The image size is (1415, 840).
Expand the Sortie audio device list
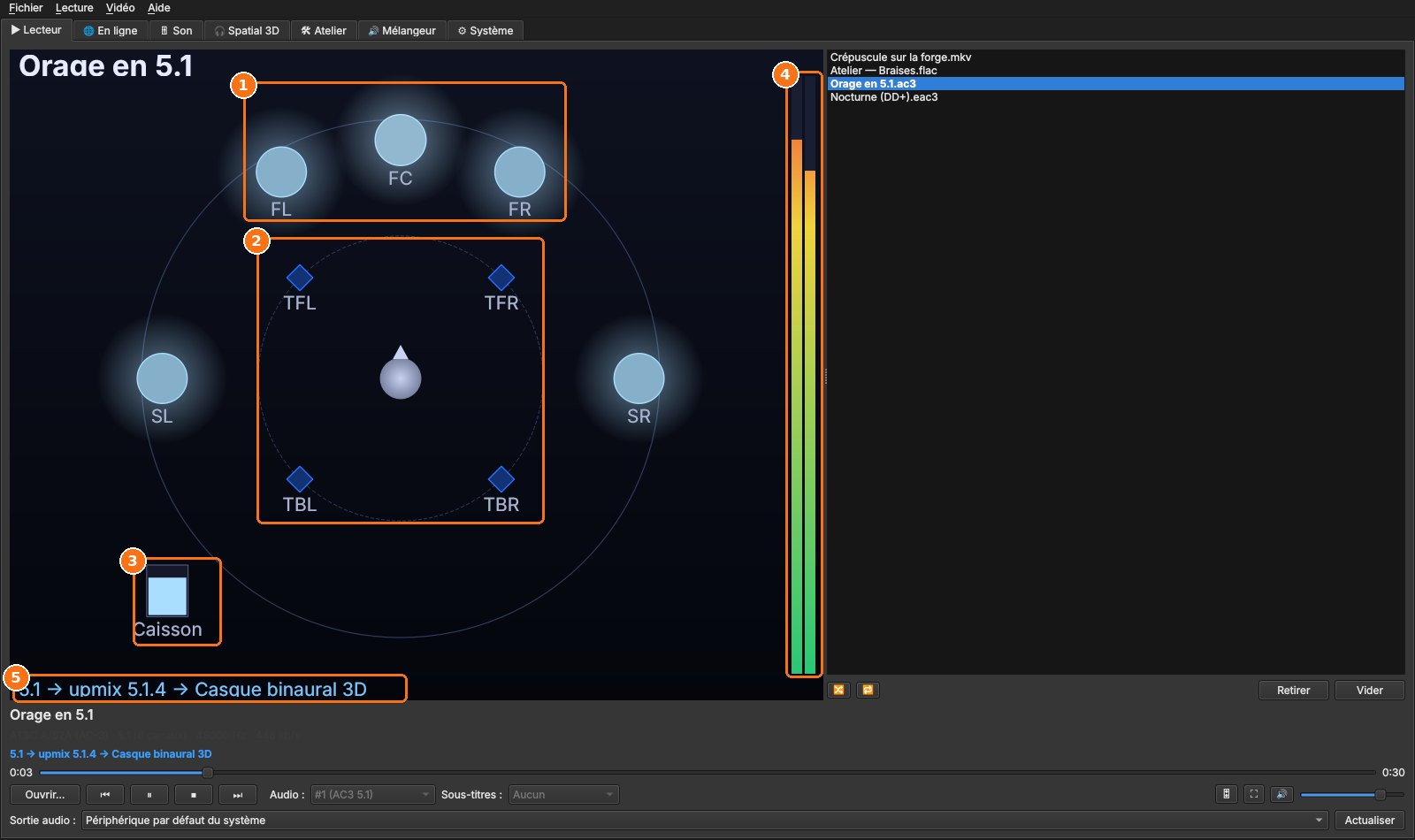click(x=705, y=821)
